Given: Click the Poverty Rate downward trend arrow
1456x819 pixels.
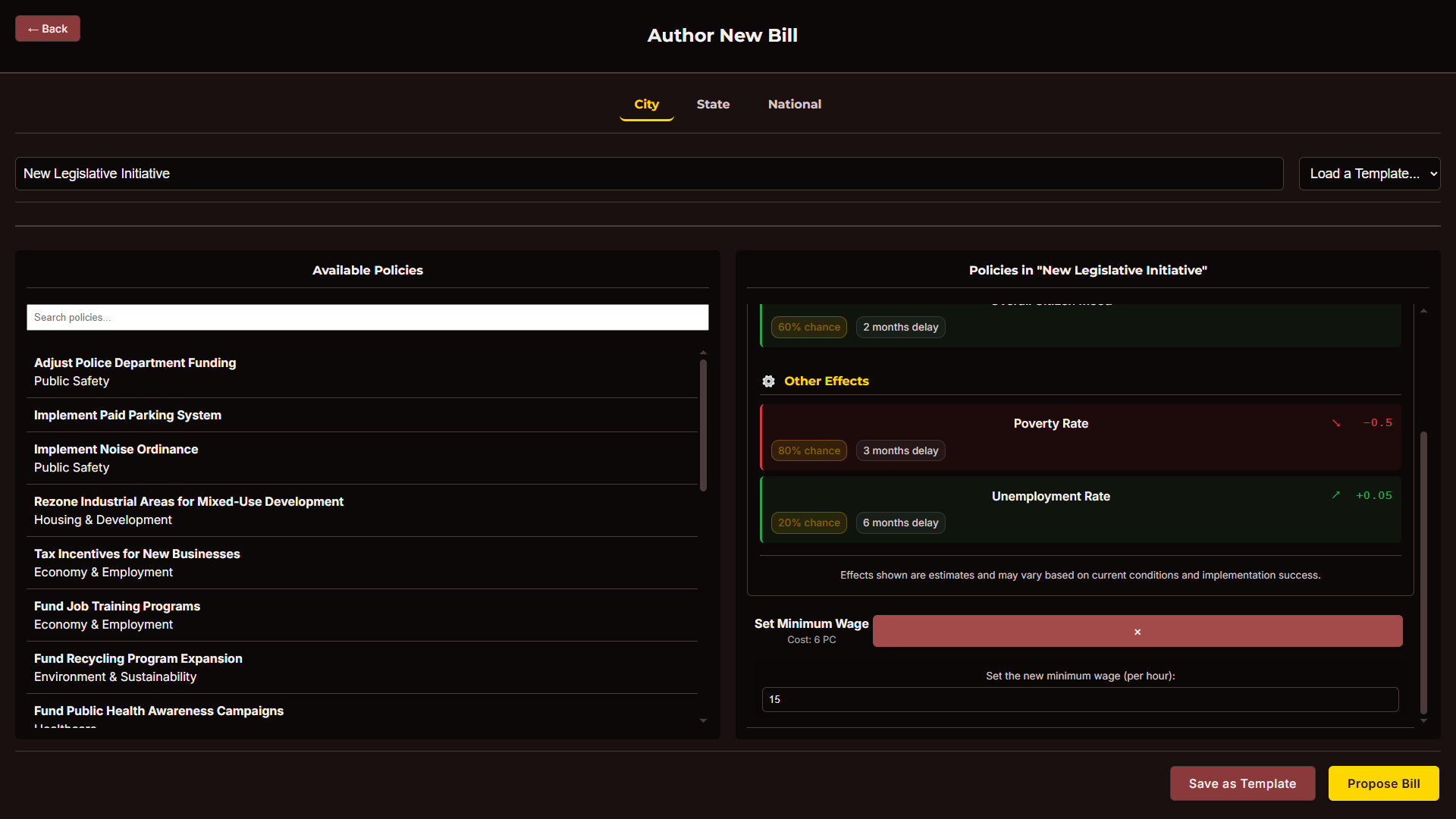Looking at the screenshot, I should click(x=1336, y=423).
